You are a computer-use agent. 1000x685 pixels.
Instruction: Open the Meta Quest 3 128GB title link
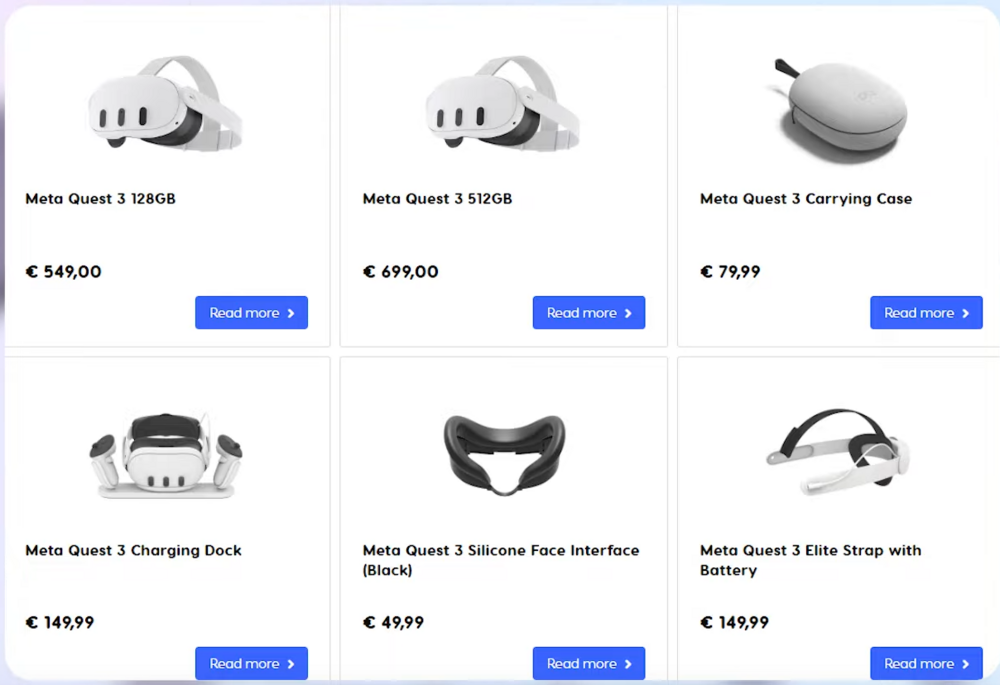100,199
